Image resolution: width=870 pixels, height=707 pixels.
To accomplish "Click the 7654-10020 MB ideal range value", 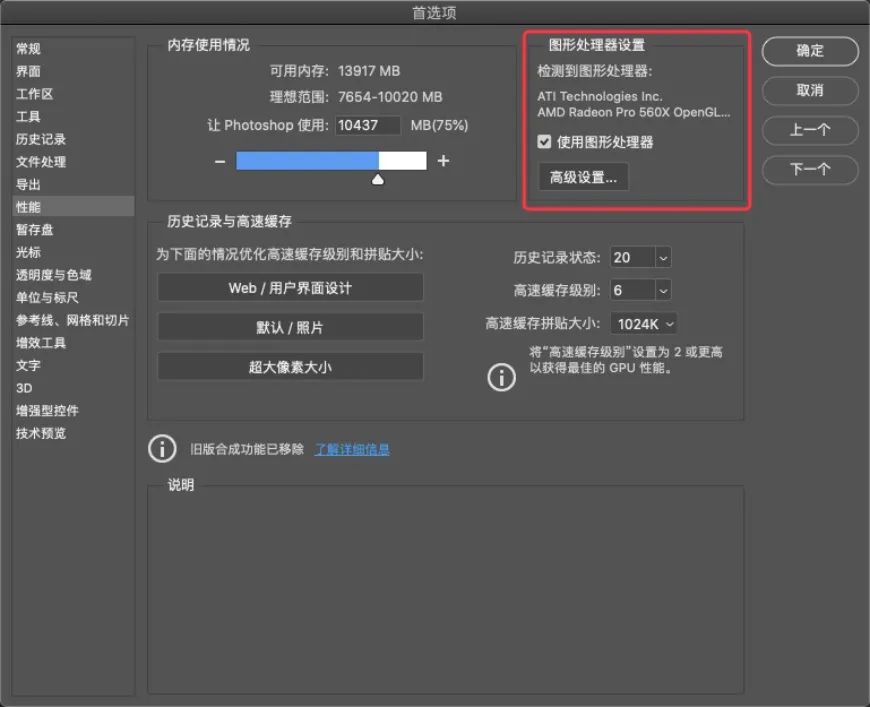I will pyautogui.click(x=390, y=97).
